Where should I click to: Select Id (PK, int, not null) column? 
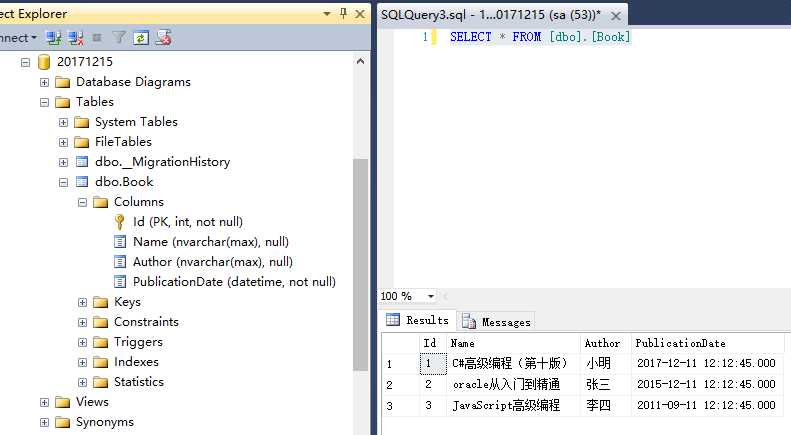(188, 222)
